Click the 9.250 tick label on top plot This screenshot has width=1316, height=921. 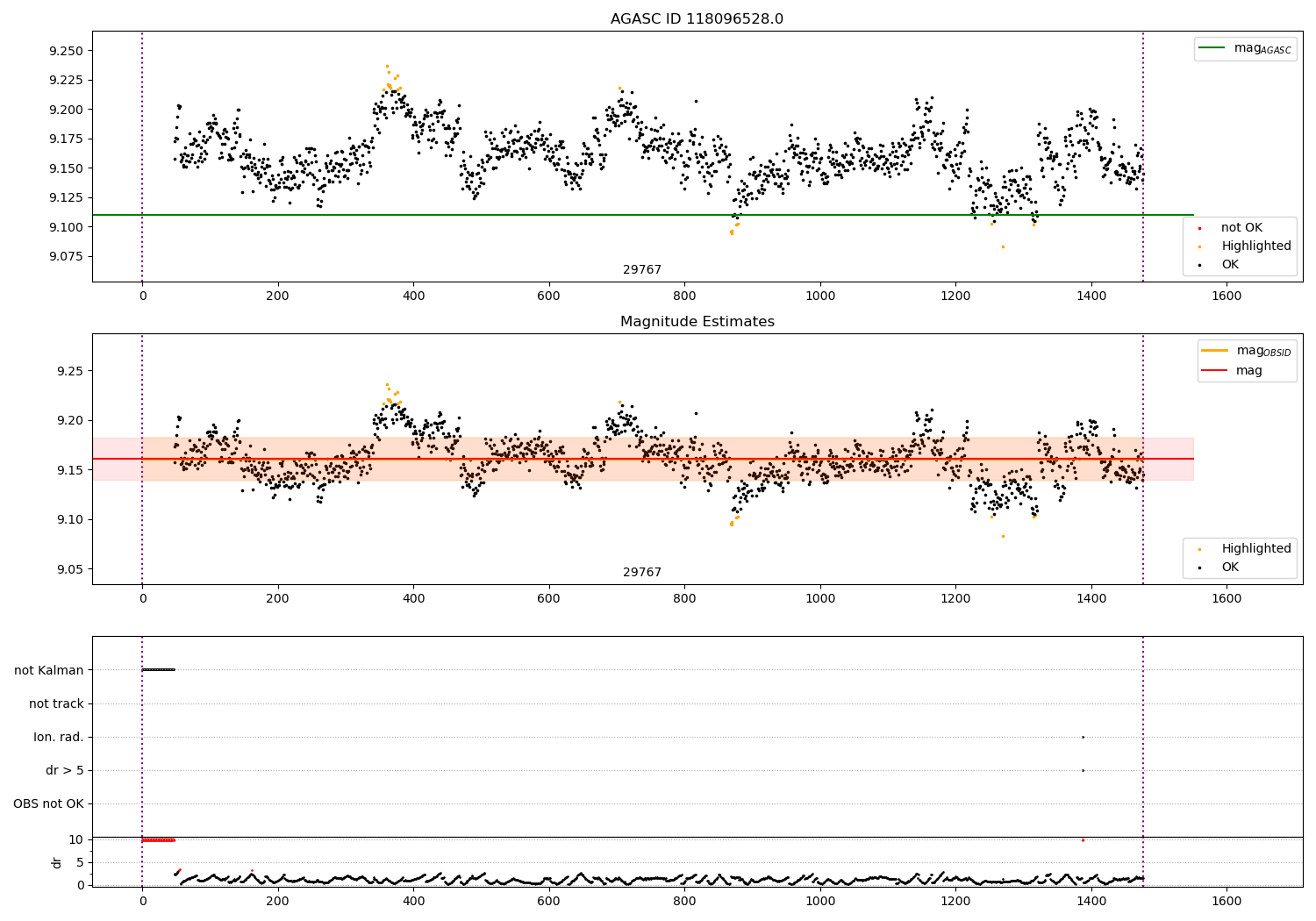pyautogui.click(x=66, y=51)
